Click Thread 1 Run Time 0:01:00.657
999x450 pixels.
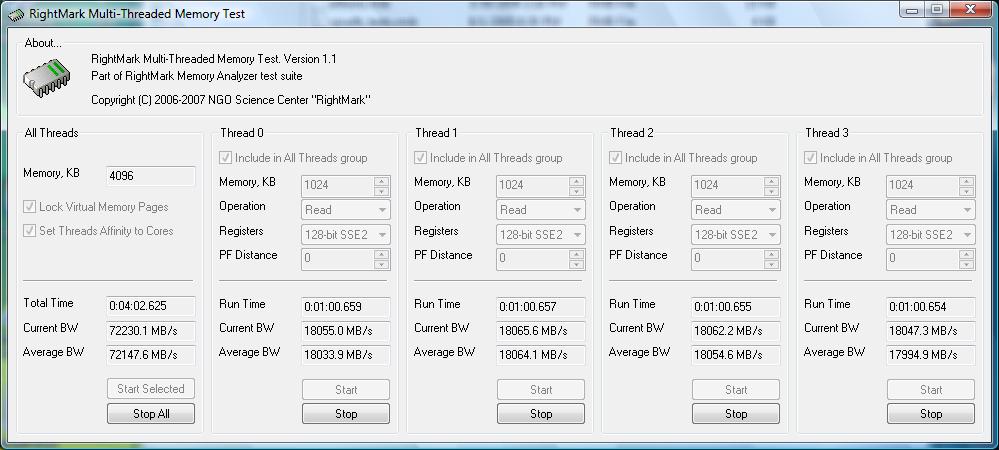(x=540, y=307)
